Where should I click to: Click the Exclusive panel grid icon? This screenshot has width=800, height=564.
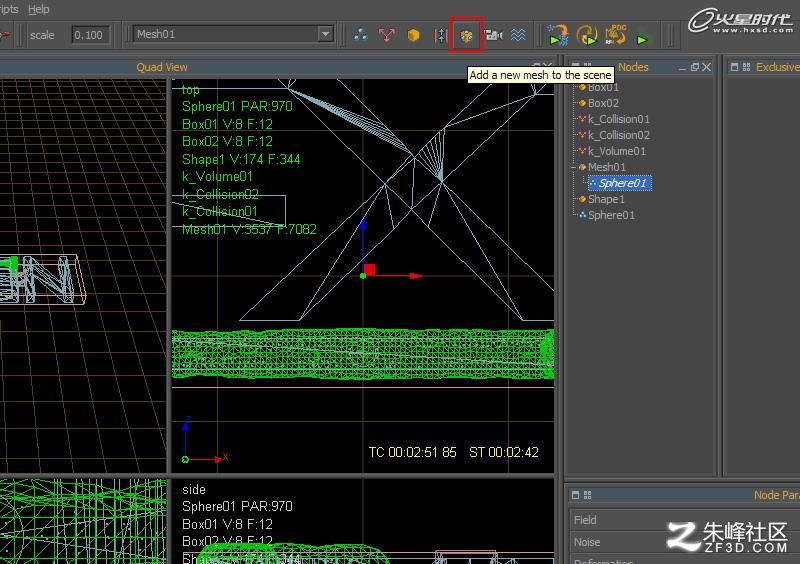click(x=746, y=67)
